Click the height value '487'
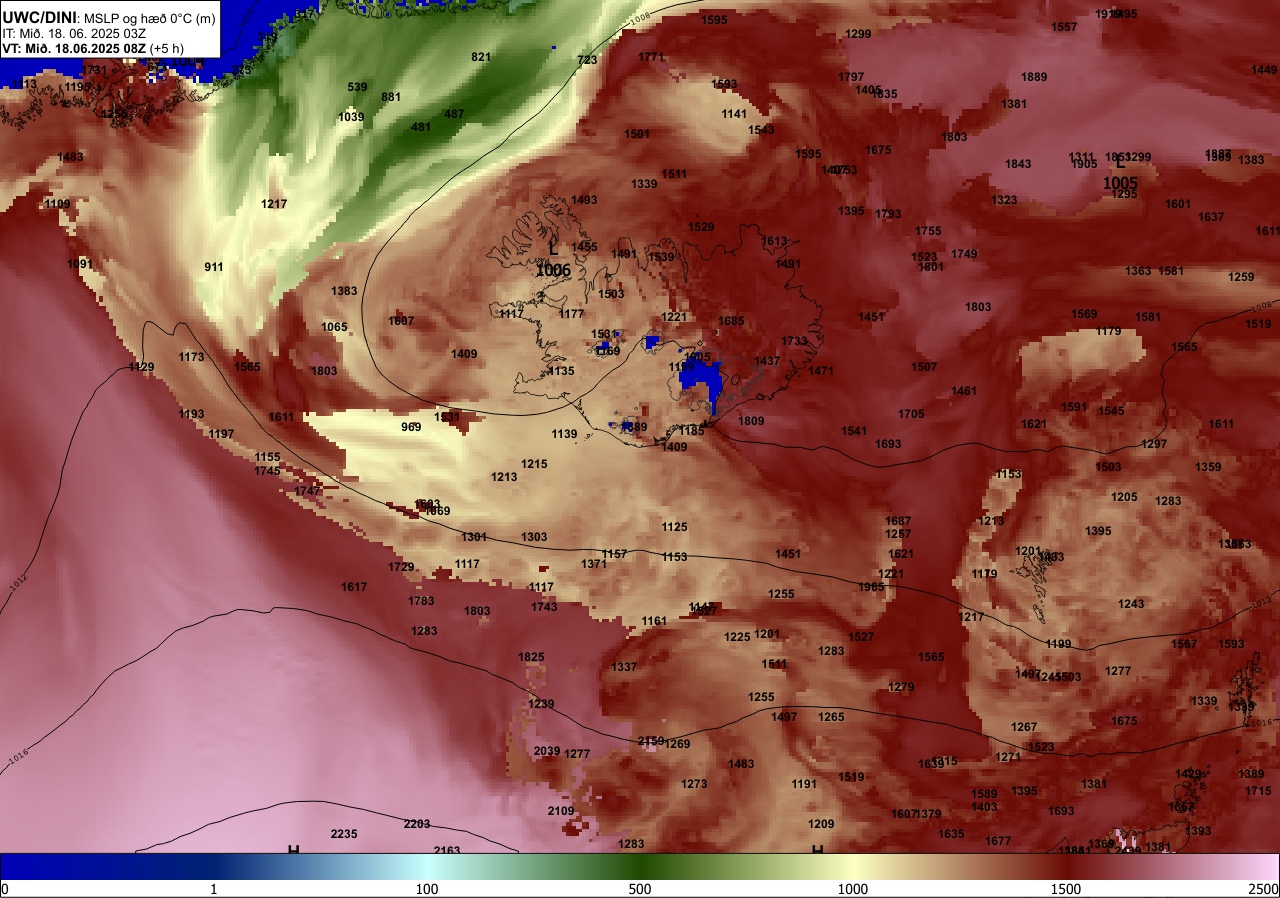1280x898 pixels. point(454,114)
